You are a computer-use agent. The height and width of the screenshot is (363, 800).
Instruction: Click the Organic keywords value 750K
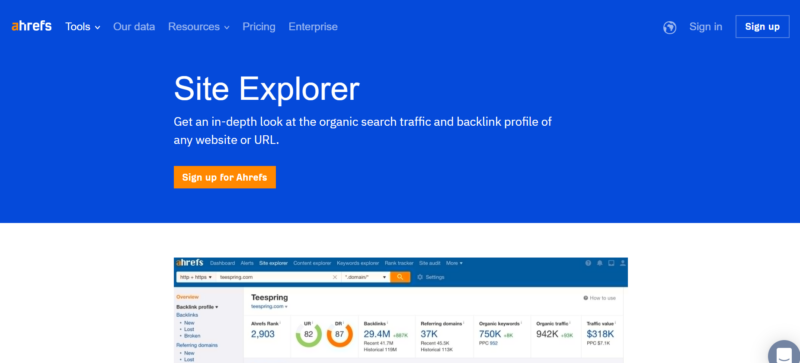point(490,334)
